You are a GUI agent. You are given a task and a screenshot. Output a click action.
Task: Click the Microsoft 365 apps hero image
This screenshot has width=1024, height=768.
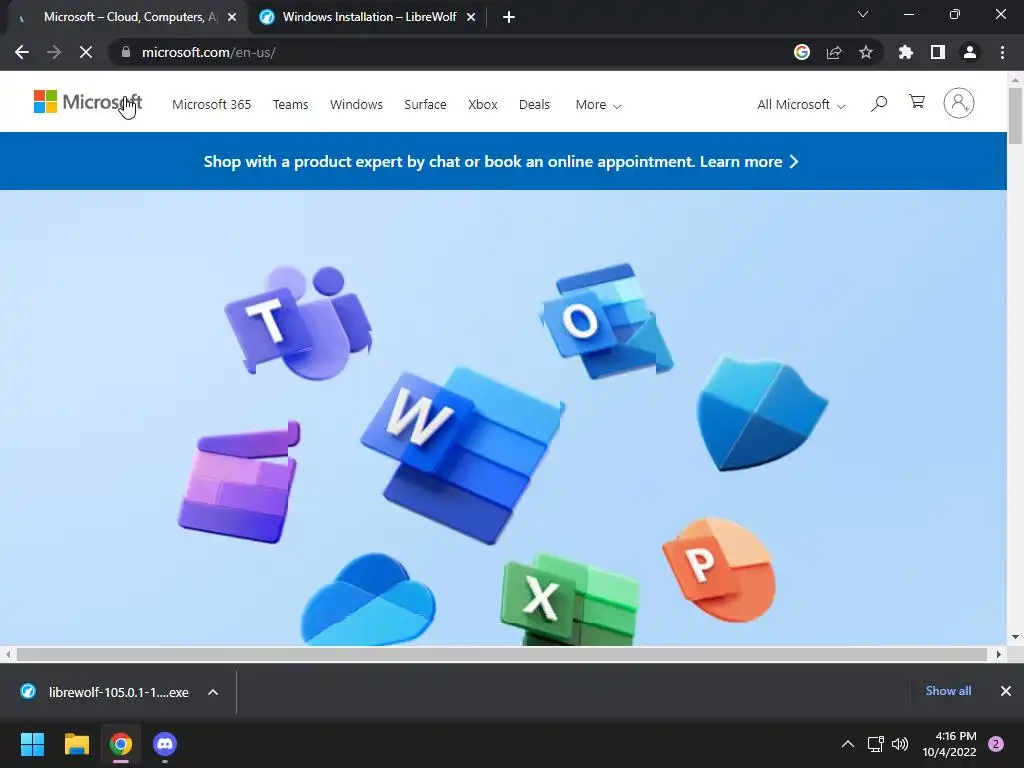(x=503, y=418)
